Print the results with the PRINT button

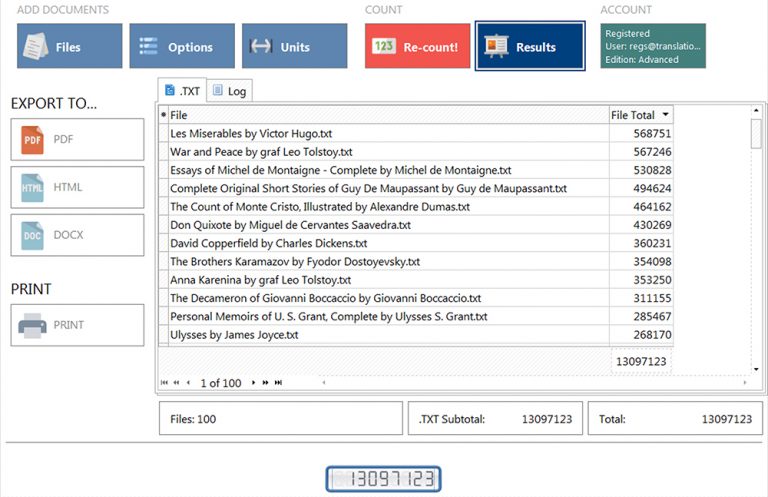[x=77, y=325]
